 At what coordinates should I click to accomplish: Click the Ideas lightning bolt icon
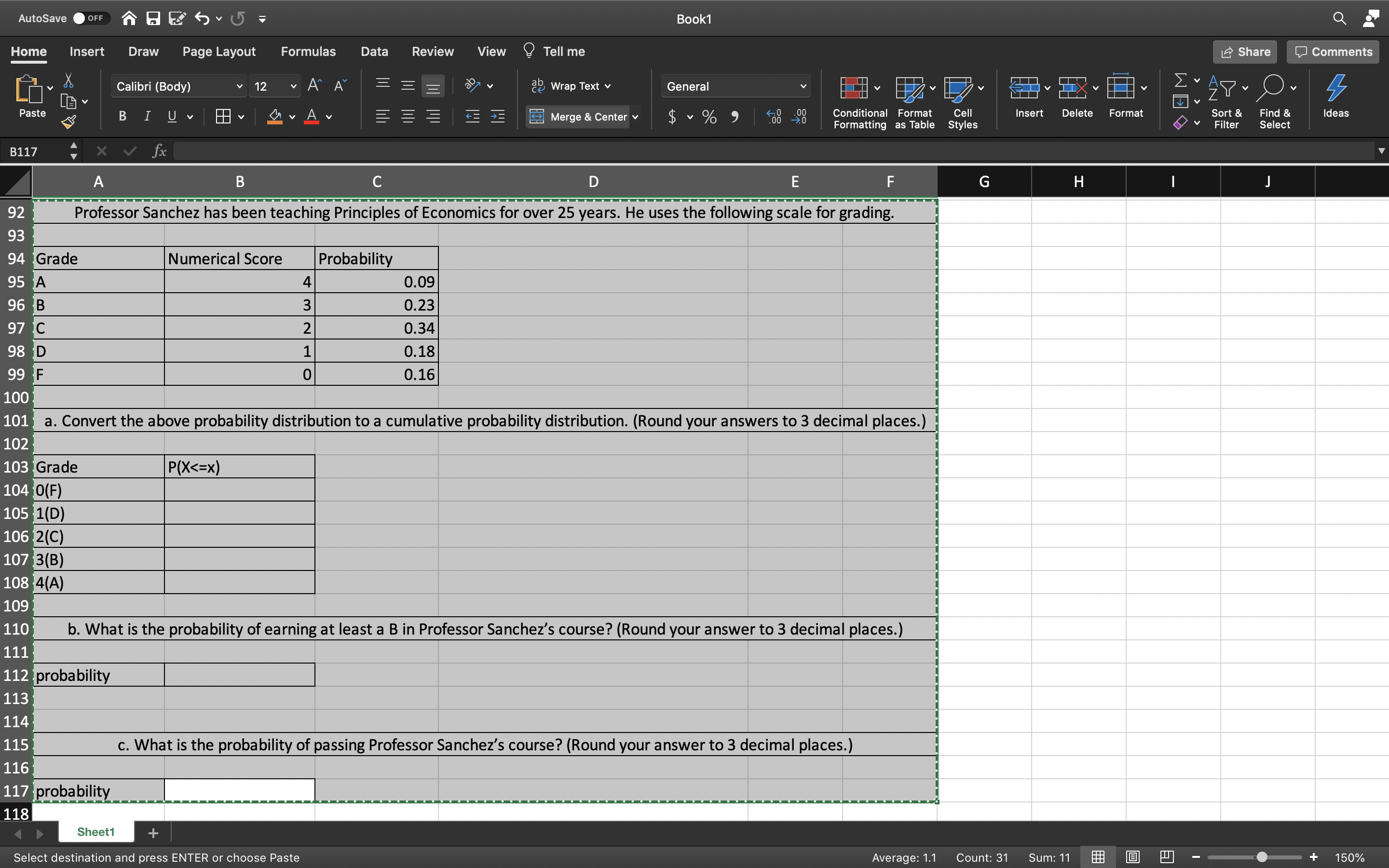[1335, 88]
